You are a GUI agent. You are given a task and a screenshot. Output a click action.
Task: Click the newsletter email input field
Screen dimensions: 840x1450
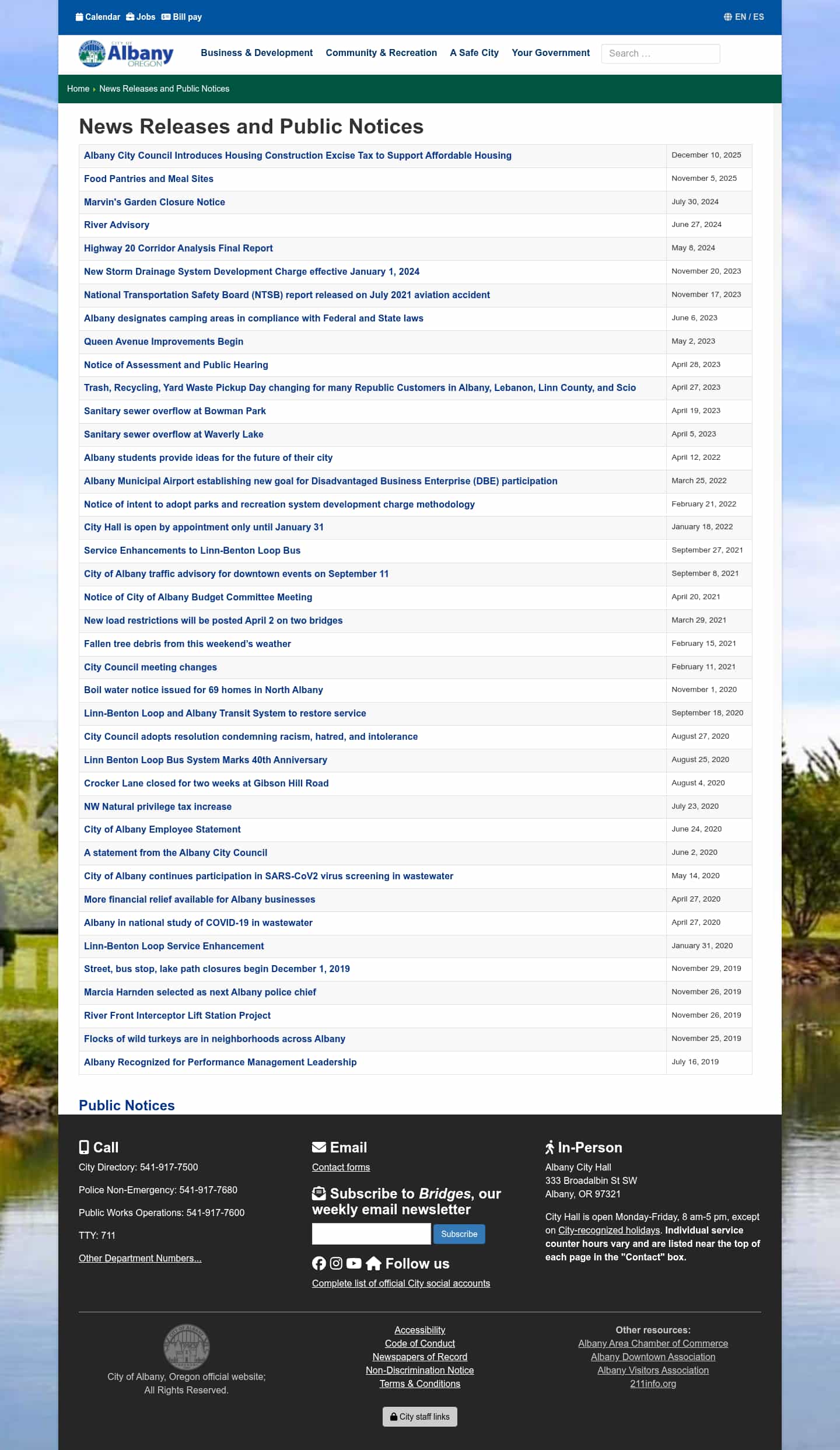(x=371, y=1234)
